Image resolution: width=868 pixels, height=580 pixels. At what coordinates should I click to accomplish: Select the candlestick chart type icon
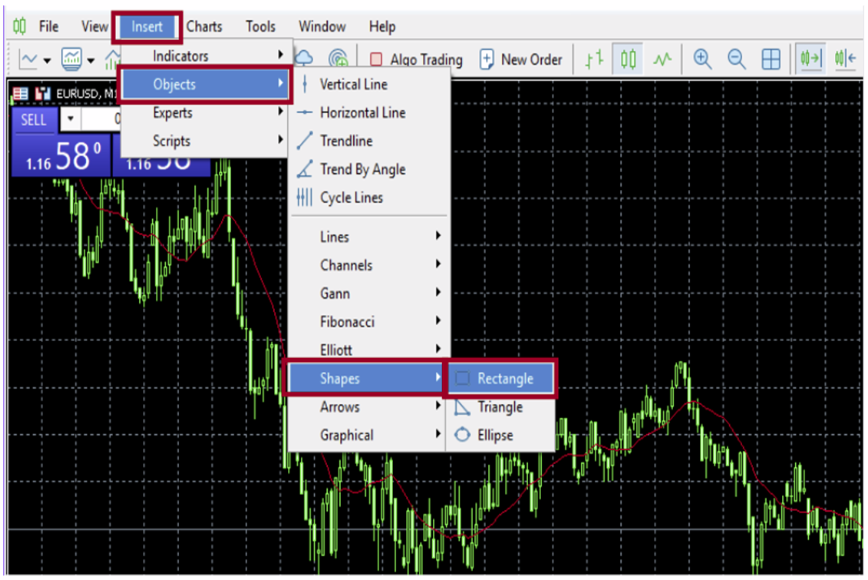(x=628, y=59)
